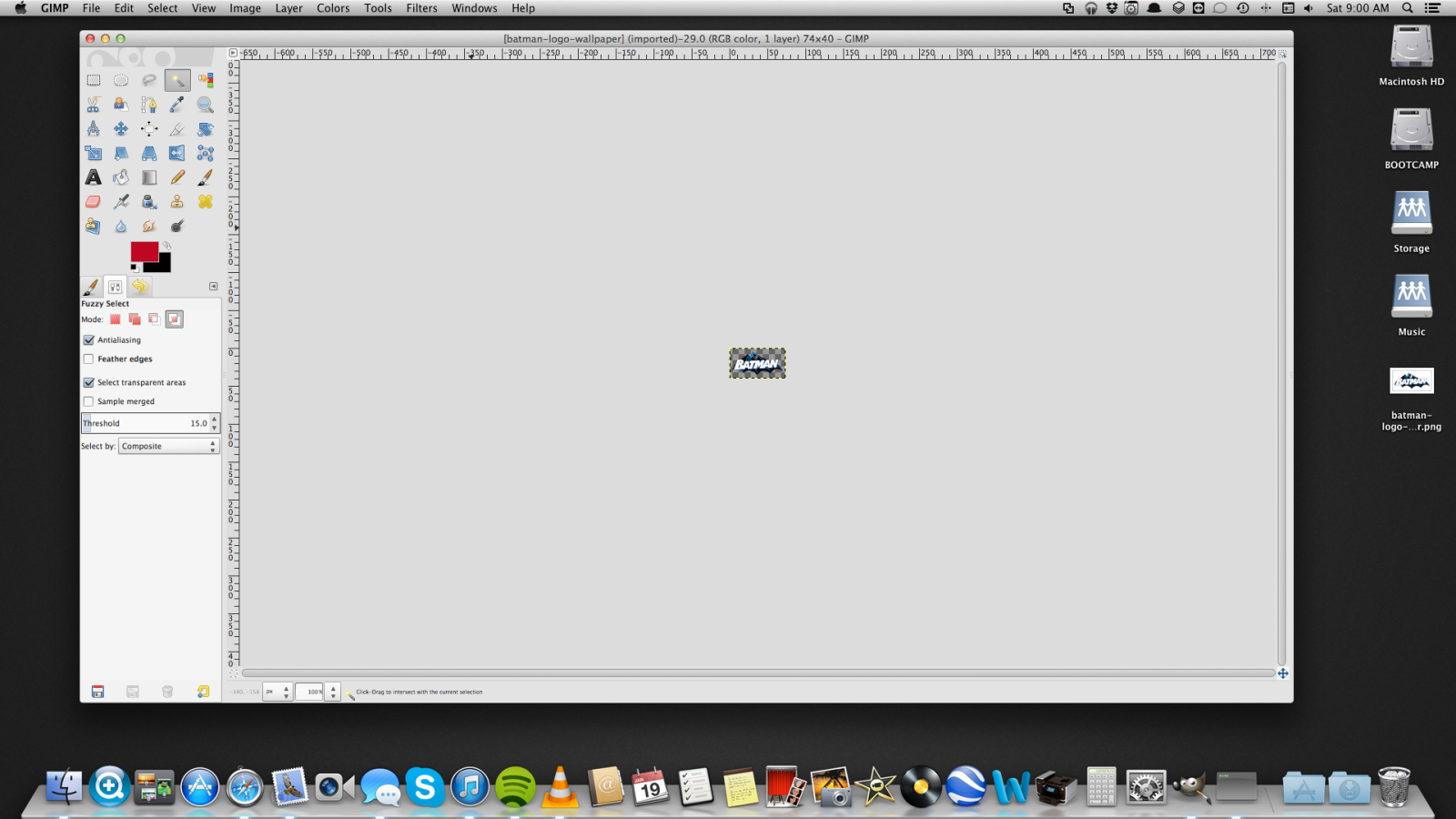Activate the Paths tool
This screenshot has height=819, width=1456.
pos(149,105)
